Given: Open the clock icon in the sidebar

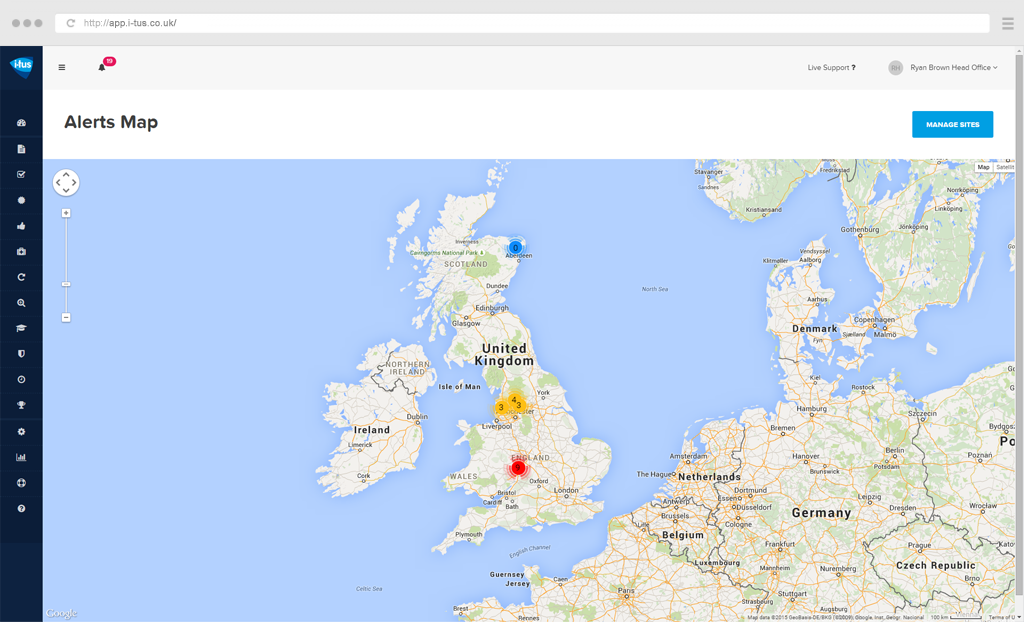Looking at the screenshot, I should (22, 380).
